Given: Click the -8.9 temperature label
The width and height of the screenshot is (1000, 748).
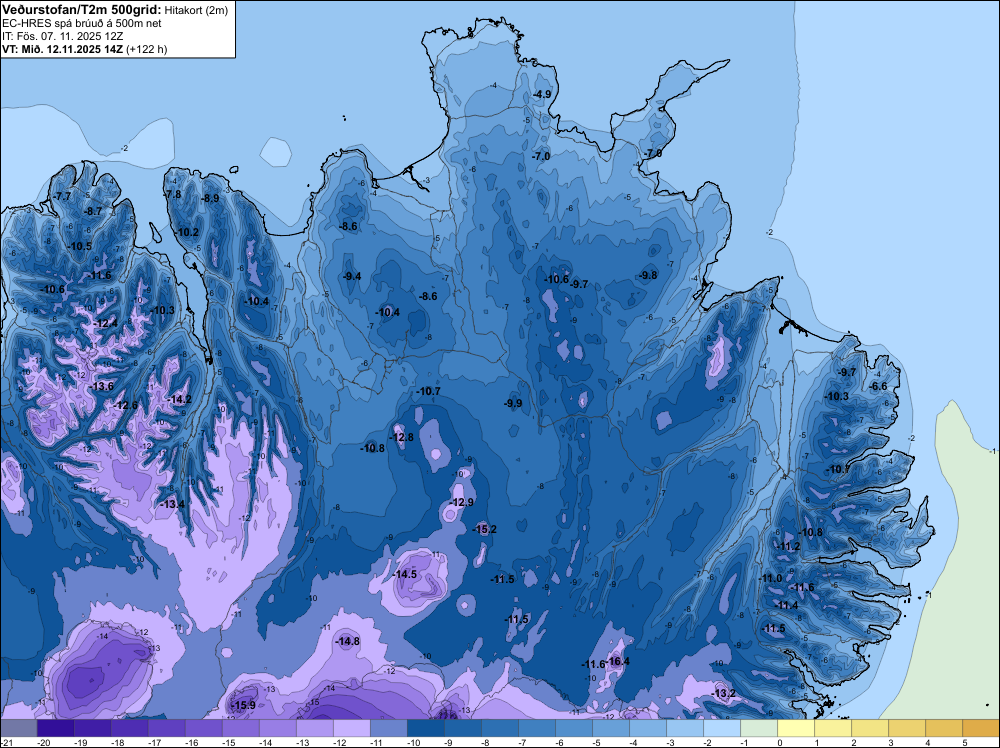Looking at the screenshot, I should click(x=210, y=198).
